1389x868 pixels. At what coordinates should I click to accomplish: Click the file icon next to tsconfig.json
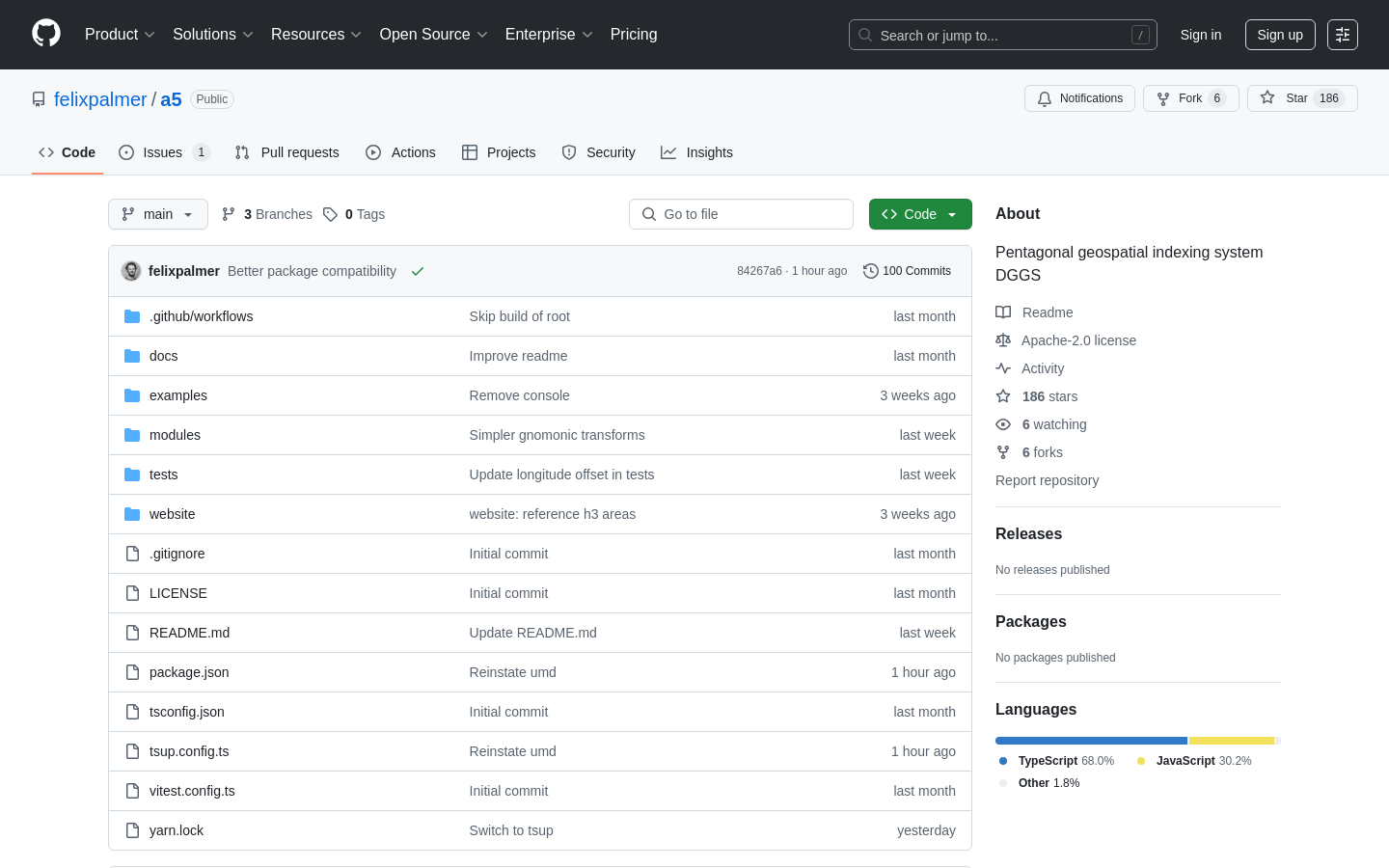pos(132,712)
